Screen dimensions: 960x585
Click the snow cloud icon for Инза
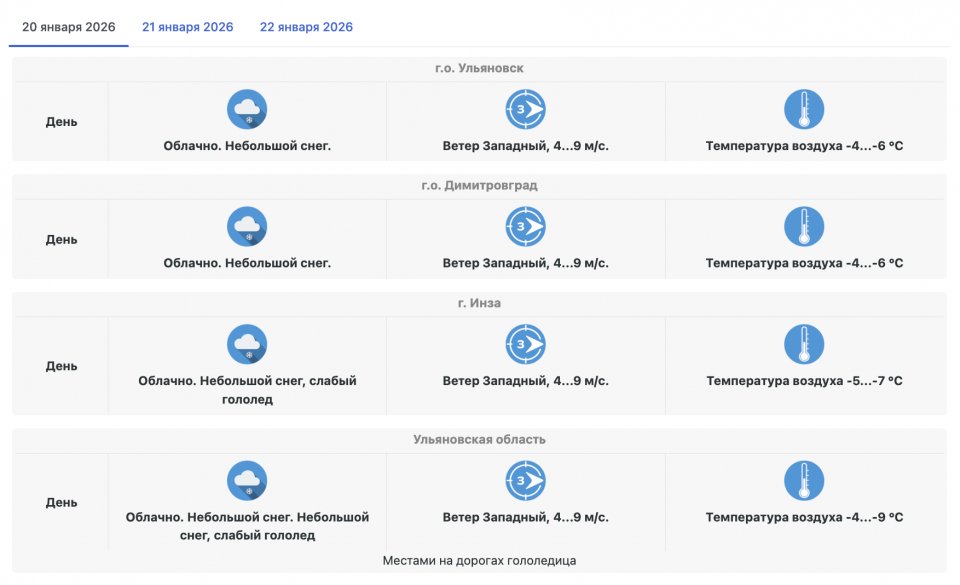point(247,344)
